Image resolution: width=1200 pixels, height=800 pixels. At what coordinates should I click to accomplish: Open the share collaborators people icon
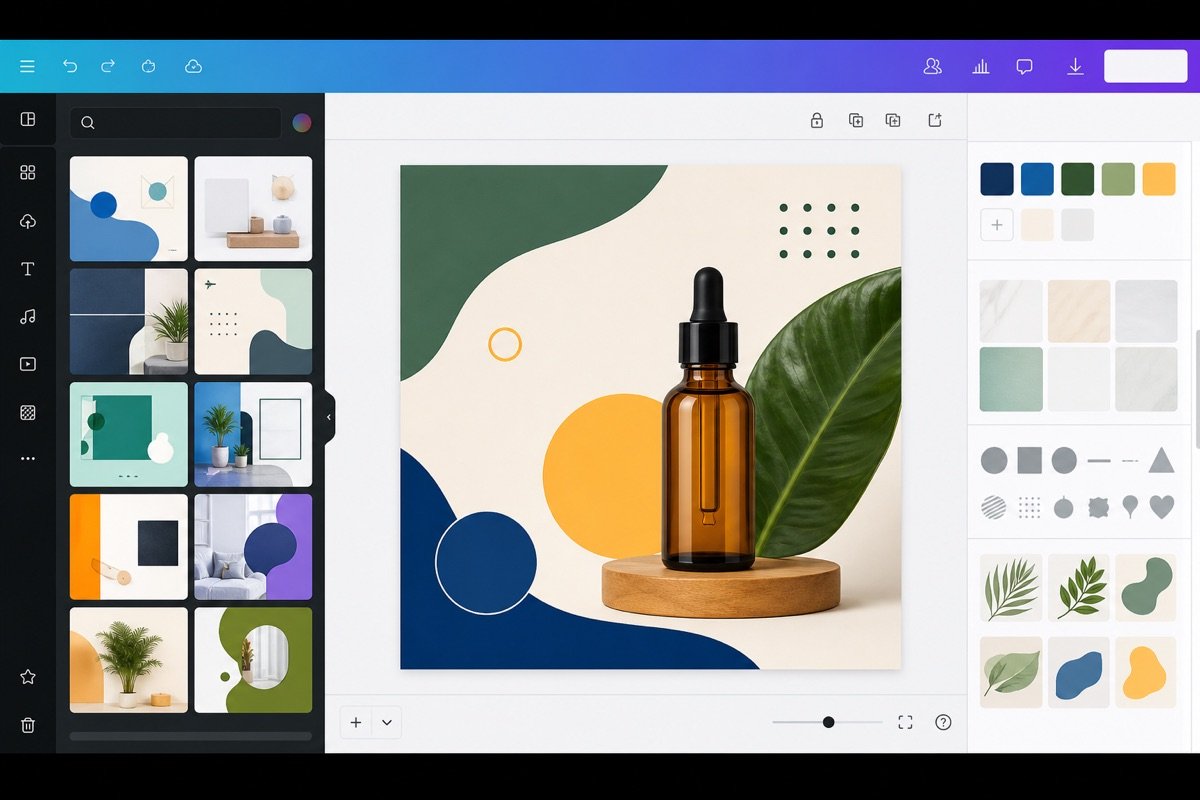coord(932,66)
